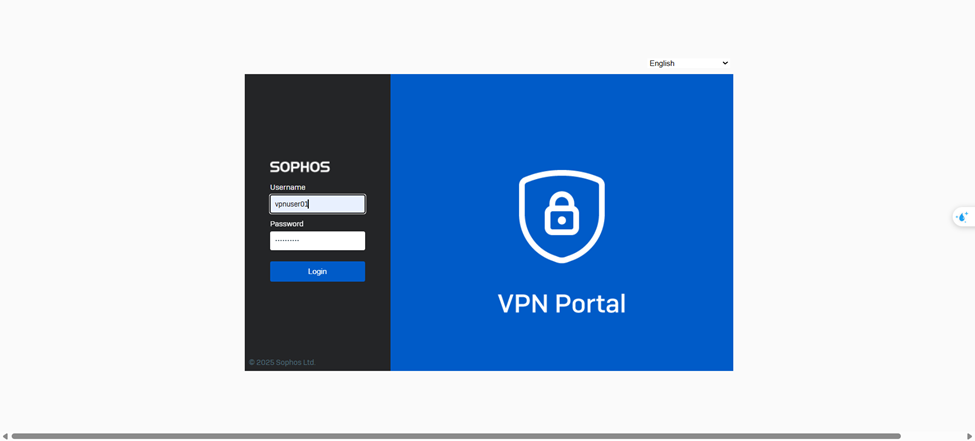Click the right scroll arrow

click(x=969, y=436)
